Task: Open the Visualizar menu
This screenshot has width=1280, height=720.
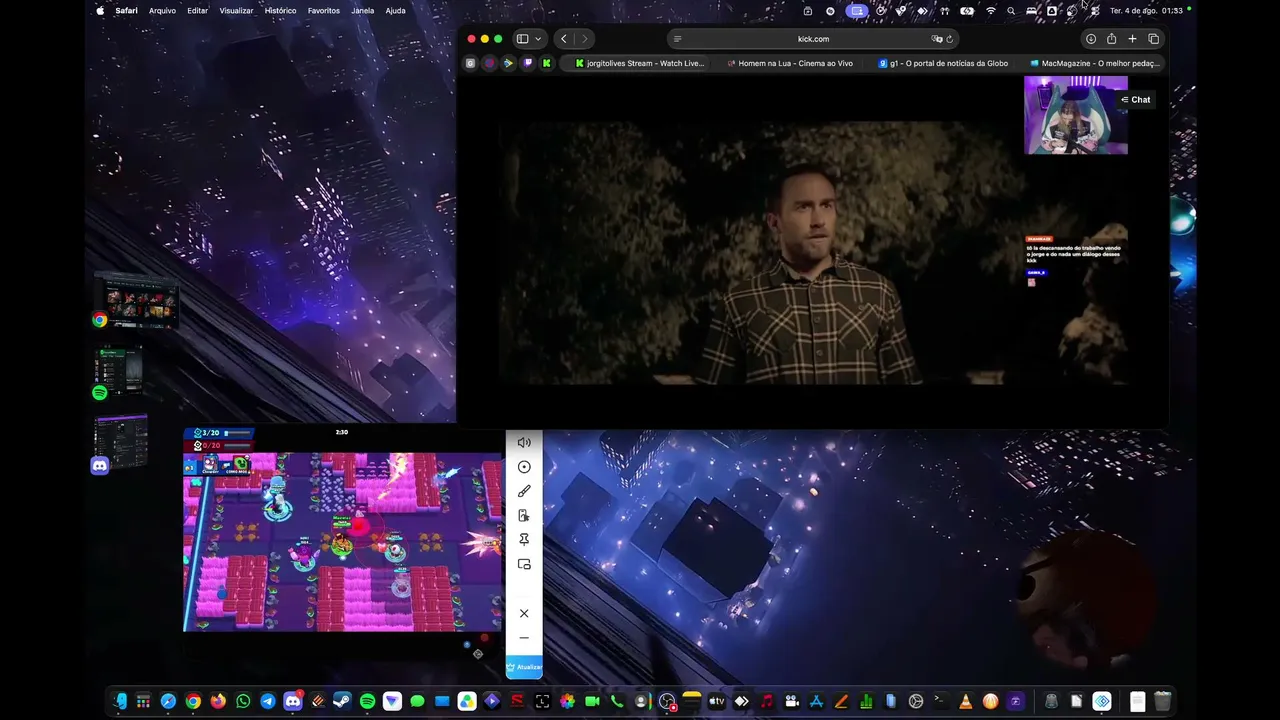Action: [x=236, y=10]
